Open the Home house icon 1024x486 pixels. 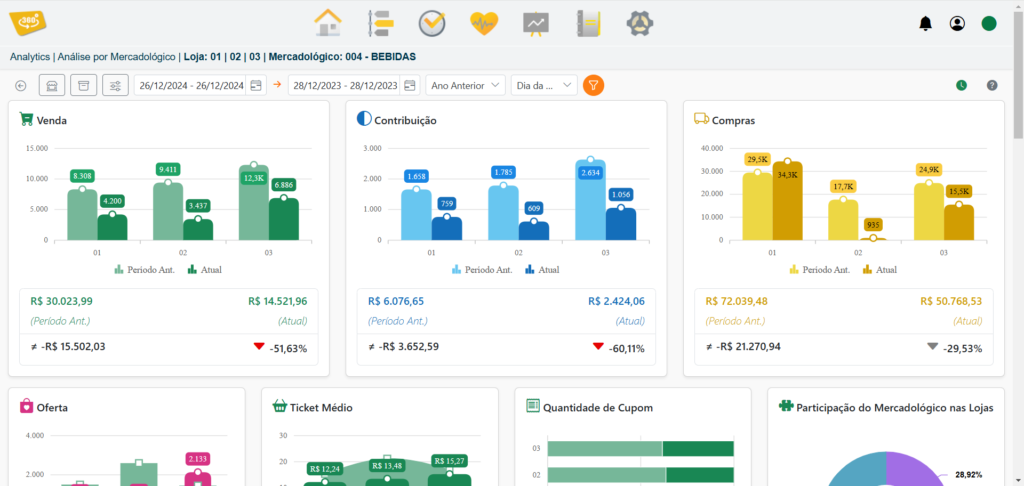tap(328, 24)
